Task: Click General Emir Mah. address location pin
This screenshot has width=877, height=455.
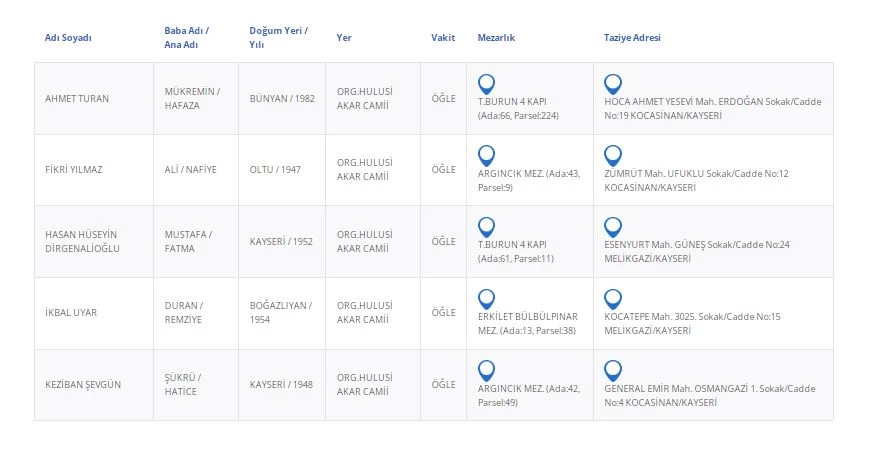Action: click(x=613, y=370)
